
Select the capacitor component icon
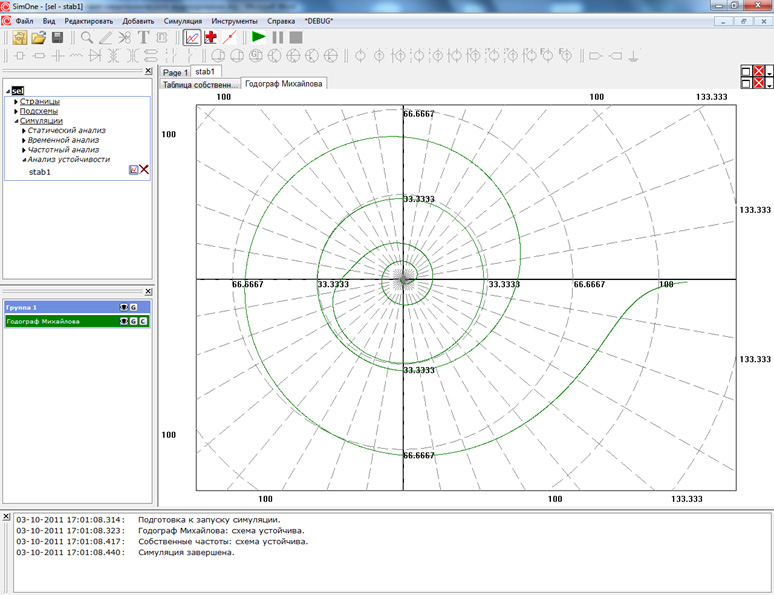click(x=58, y=56)
